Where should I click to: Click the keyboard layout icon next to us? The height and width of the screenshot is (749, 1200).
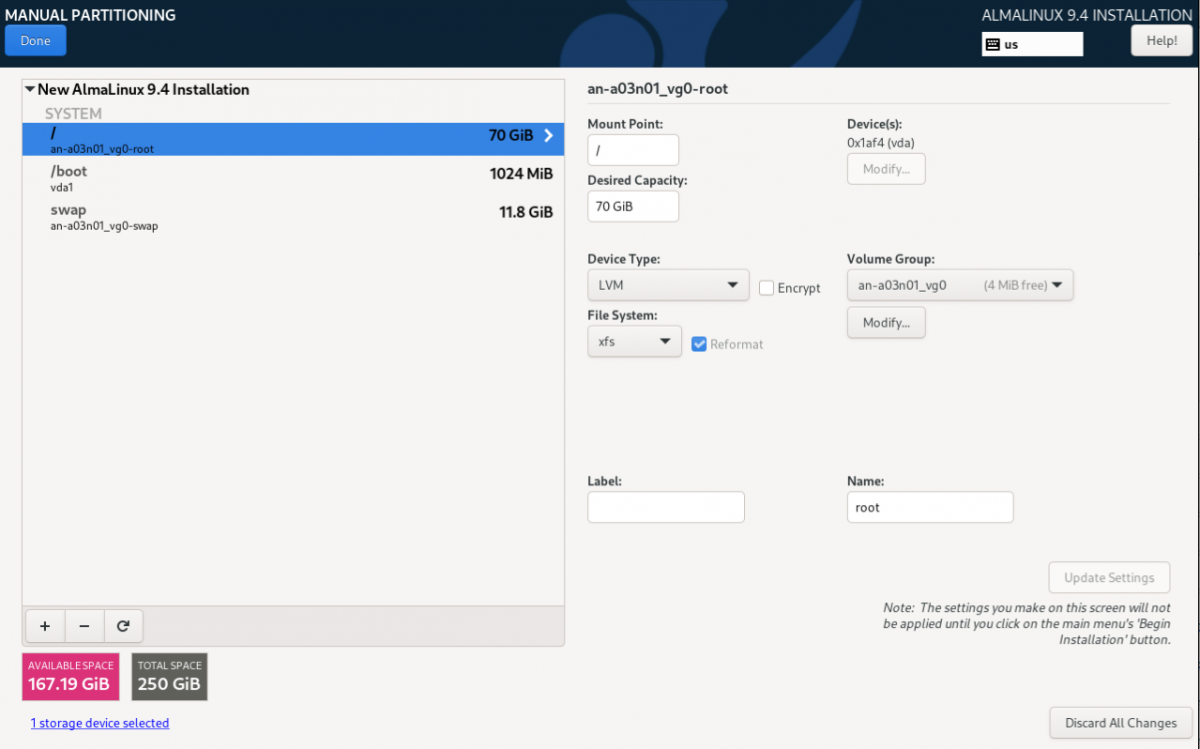click(x=992, y=44)
